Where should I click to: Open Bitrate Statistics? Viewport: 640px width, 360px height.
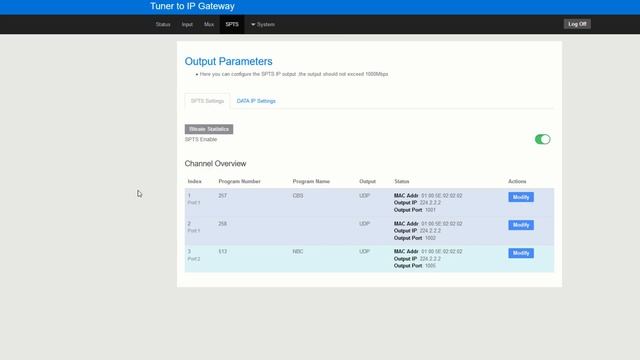[x=209, y=129]
